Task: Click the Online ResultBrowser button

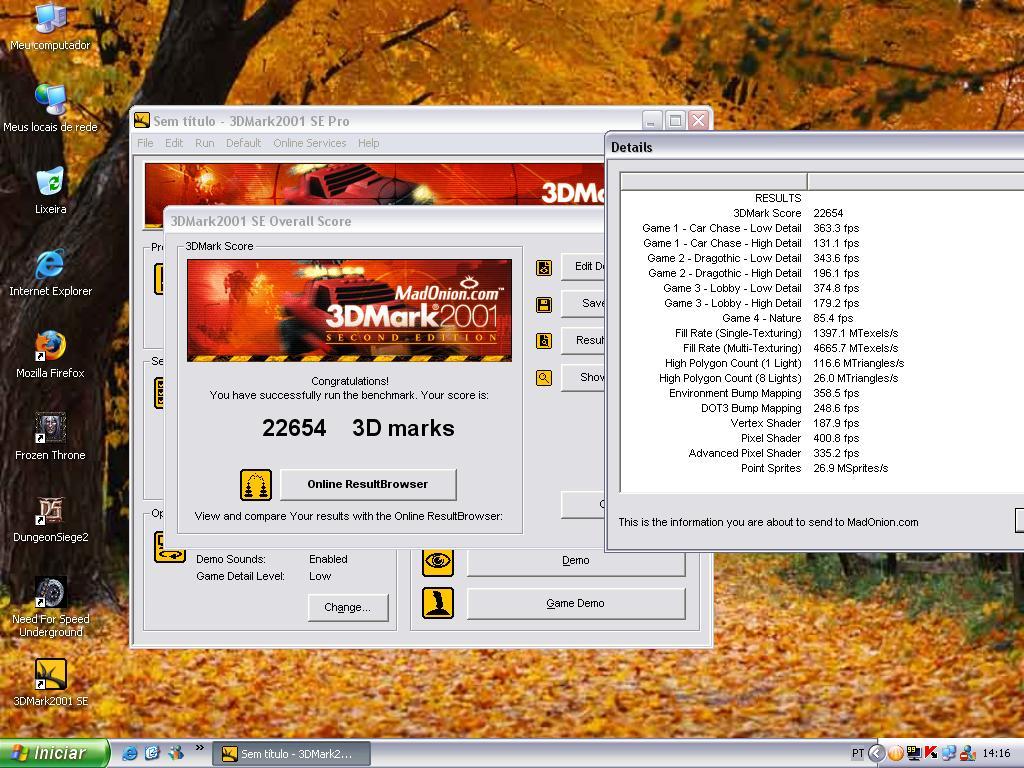Action: coord(368,485)
